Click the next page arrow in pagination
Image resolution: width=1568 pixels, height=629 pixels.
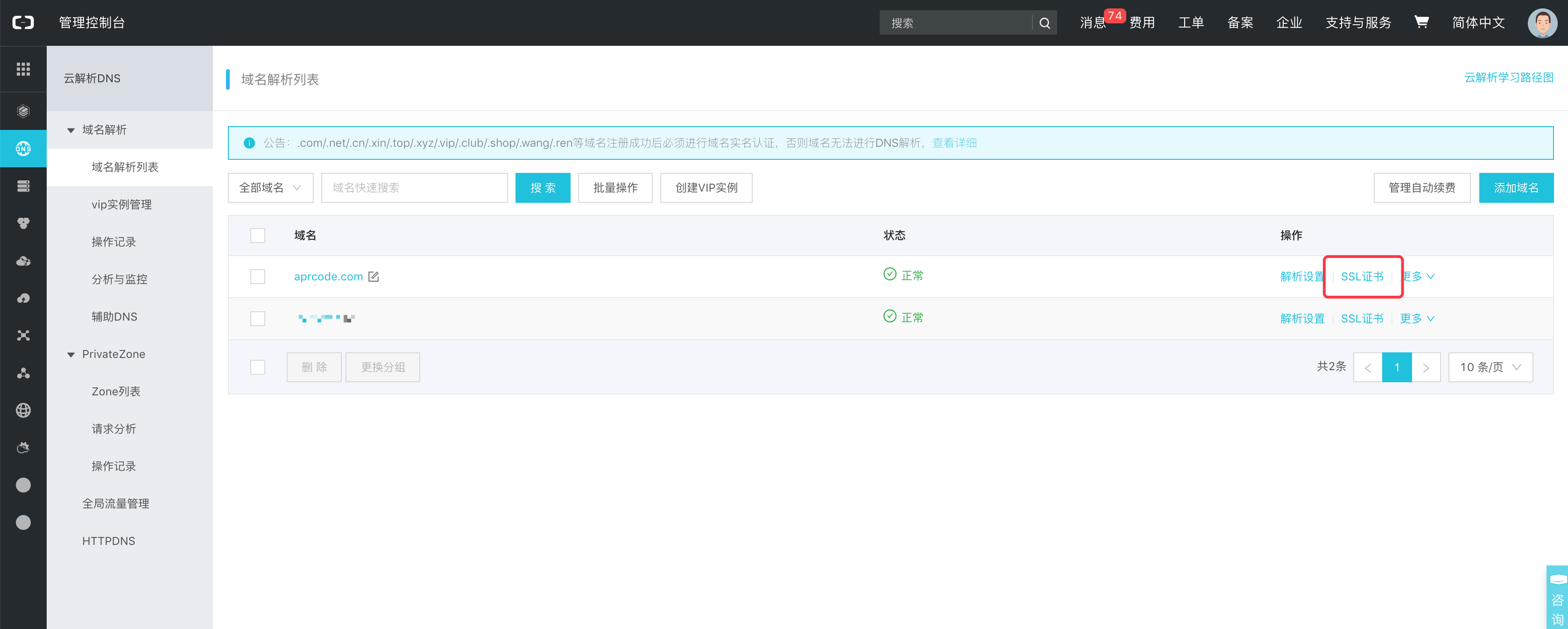(x=1426, y=367)
